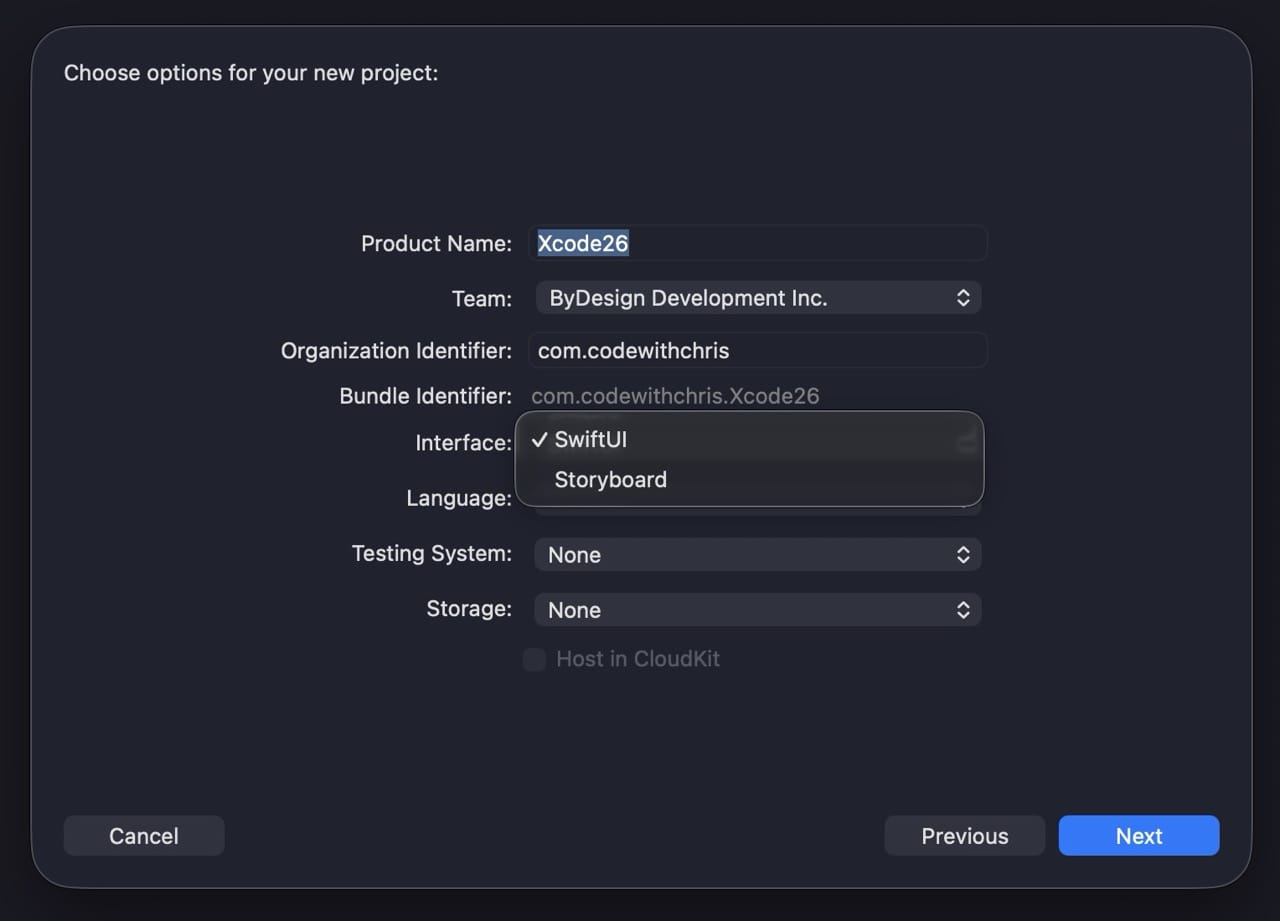Toggle the Host in CloudKit checkbox

pyautogui.click(x=535, y=659)
